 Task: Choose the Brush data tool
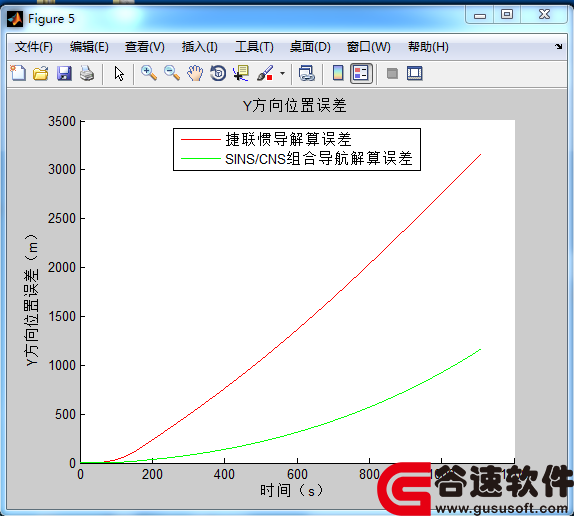tap(265, 74)
